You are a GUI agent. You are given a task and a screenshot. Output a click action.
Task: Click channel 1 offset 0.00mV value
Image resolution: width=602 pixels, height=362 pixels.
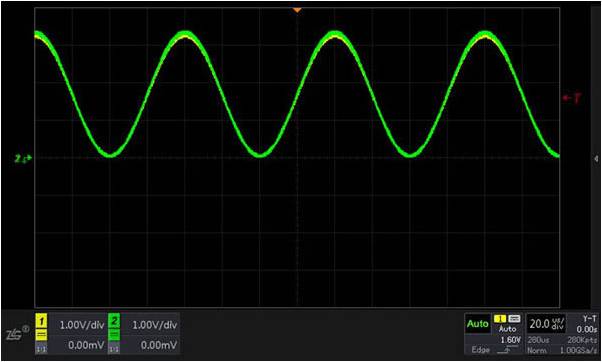86,345
